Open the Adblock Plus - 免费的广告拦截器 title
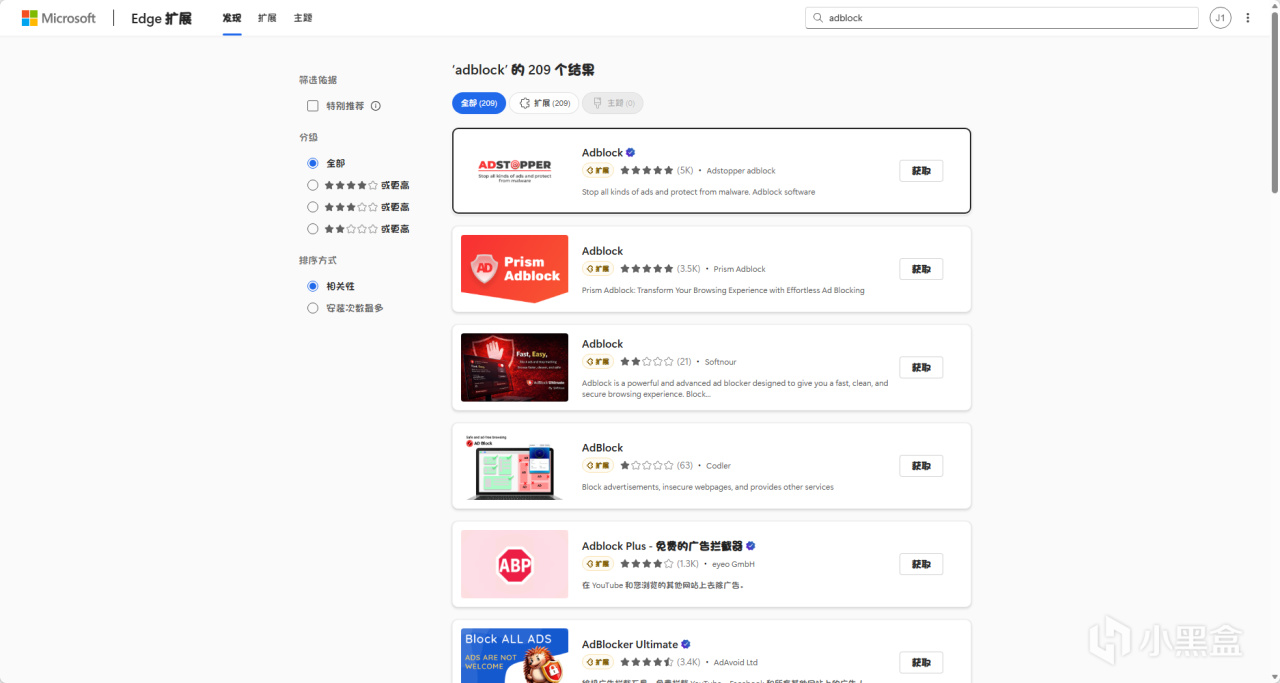This screenshot has width=1280, height=683. coord(662,546)
